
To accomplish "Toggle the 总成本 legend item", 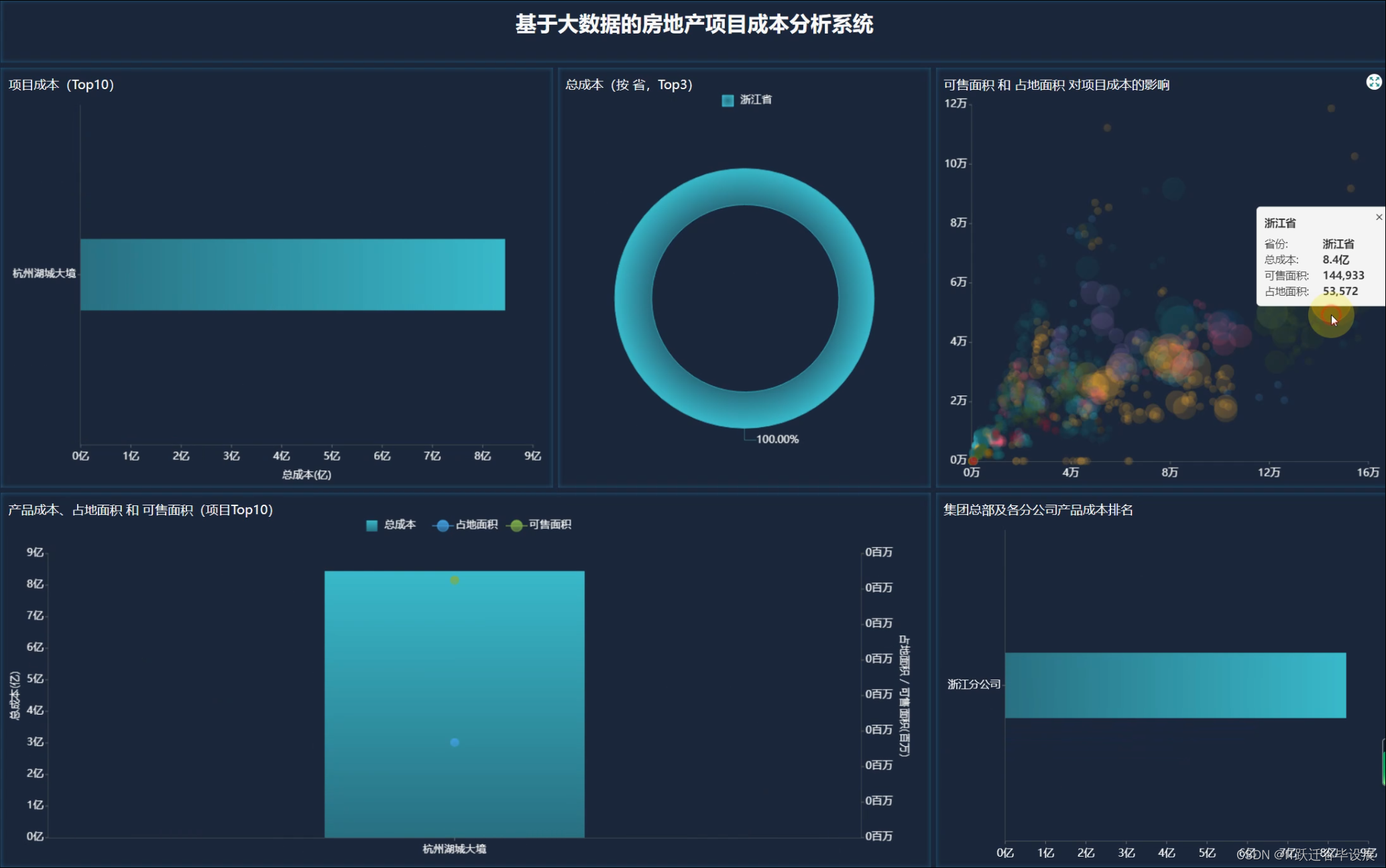I will (x=391, y=525).
